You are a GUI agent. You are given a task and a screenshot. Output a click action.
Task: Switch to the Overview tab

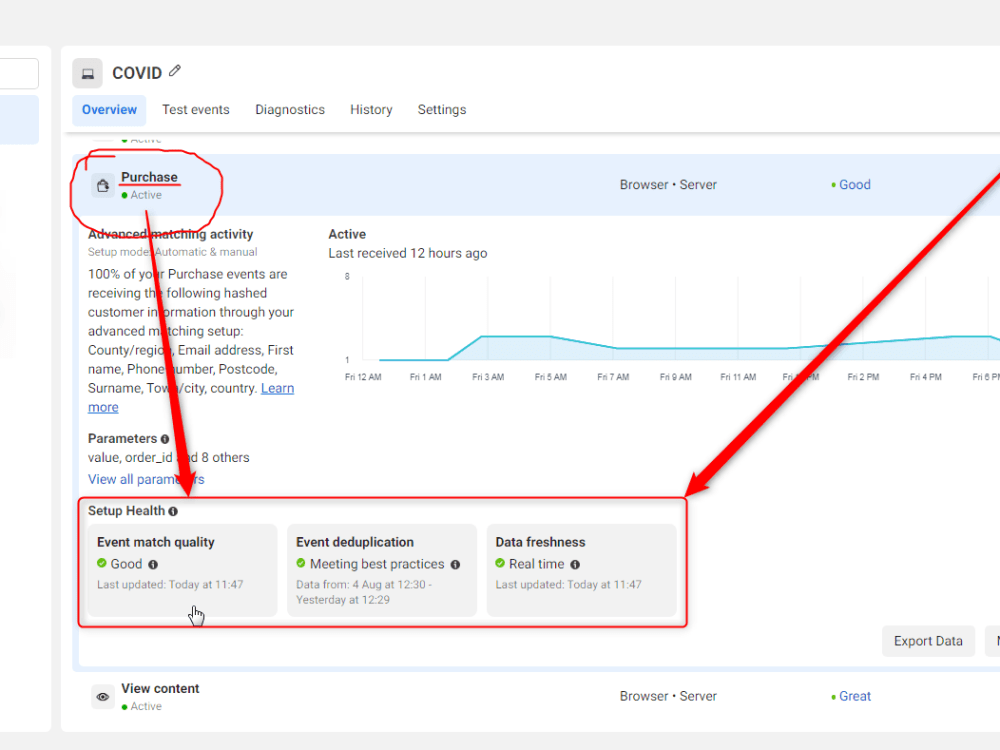pos(109,110)
